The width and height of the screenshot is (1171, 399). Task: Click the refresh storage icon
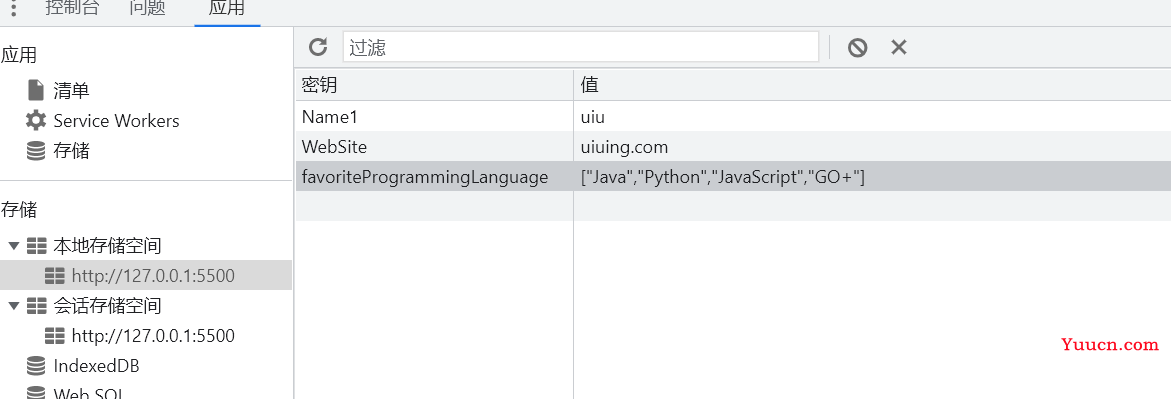coord(318,47)
